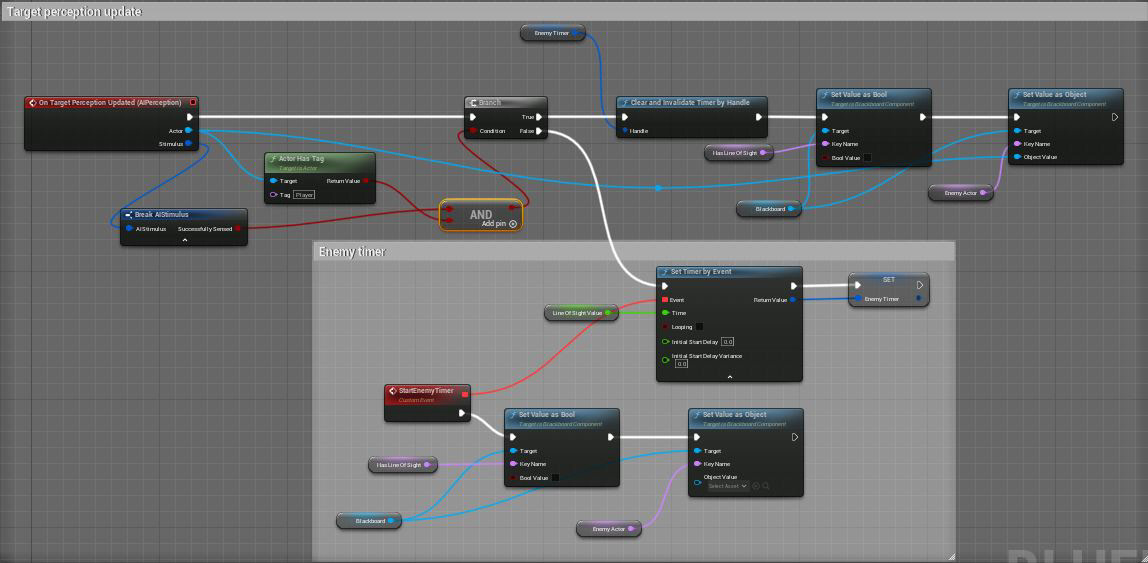
Task: Expand Break AIStimulus node's hidden pins arrow
Action: point(184,240)
